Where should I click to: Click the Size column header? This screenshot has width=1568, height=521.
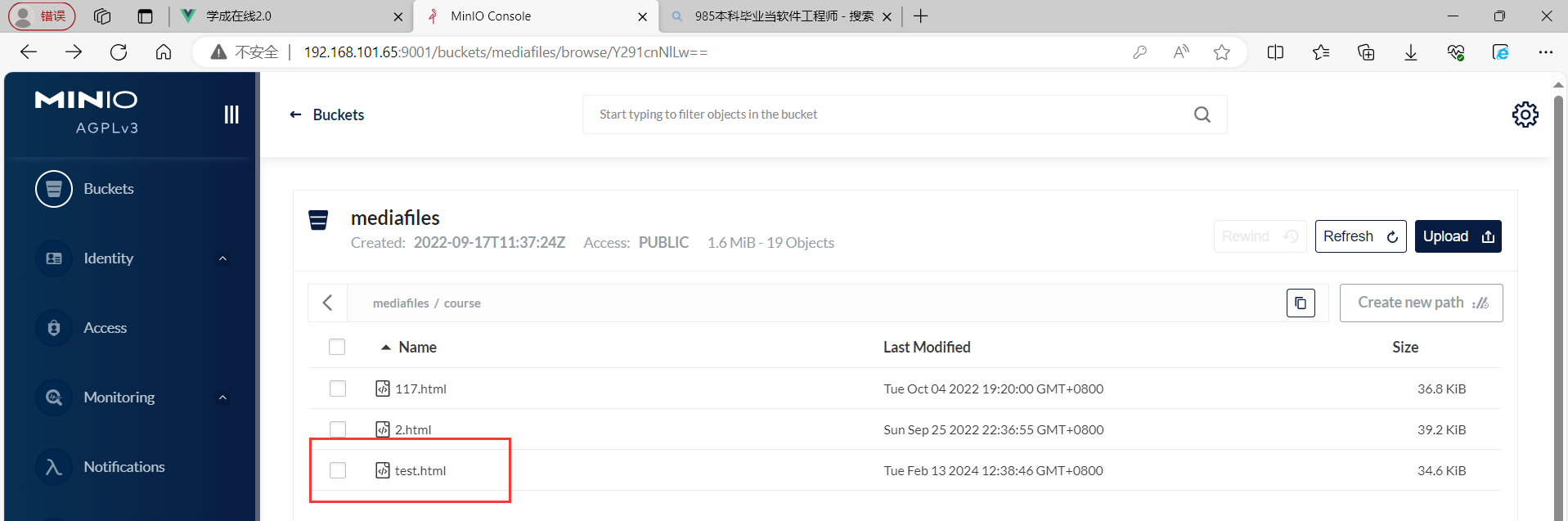tap(1405, 348)
